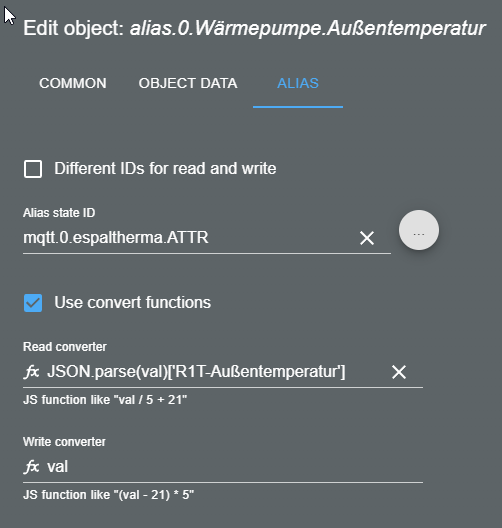Open the state ID browser with the three-dots button
Image resolution: width=502 pixels, height=528 pixels.
point(419,230)
